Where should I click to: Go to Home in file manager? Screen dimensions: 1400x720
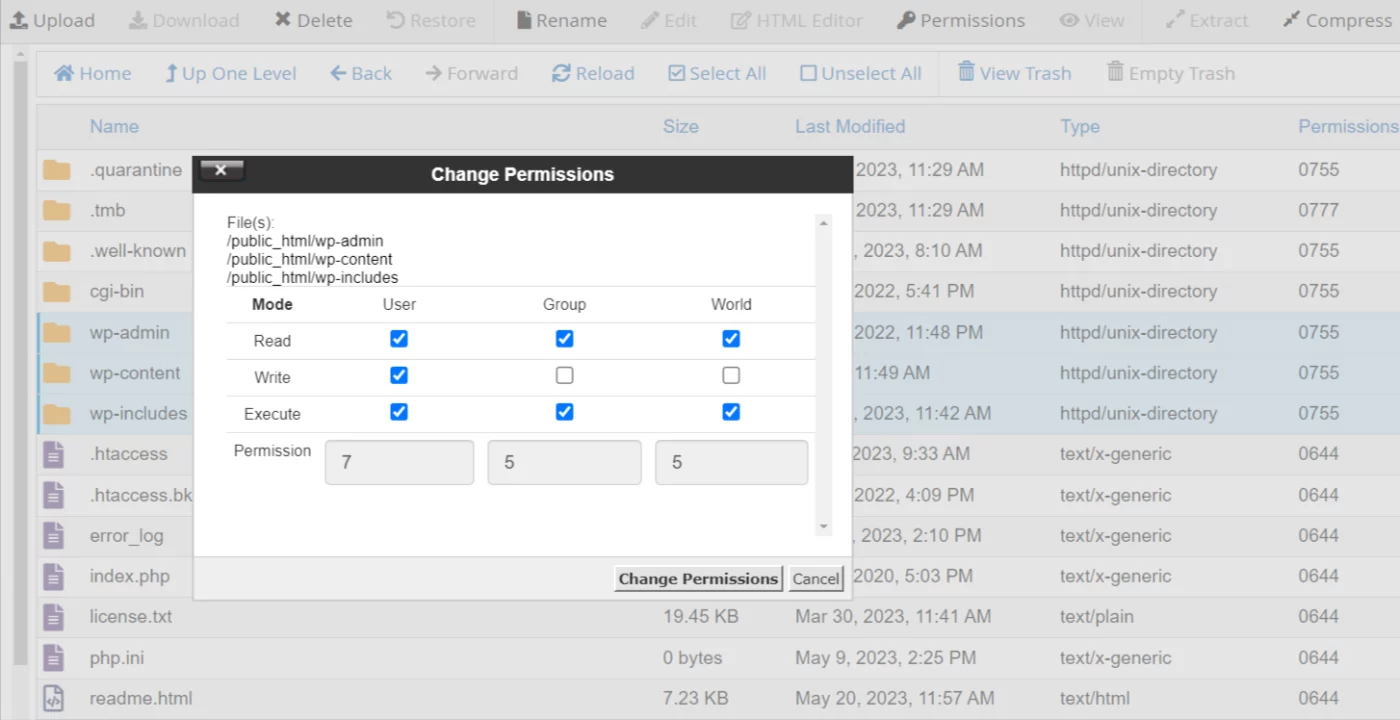93,73
